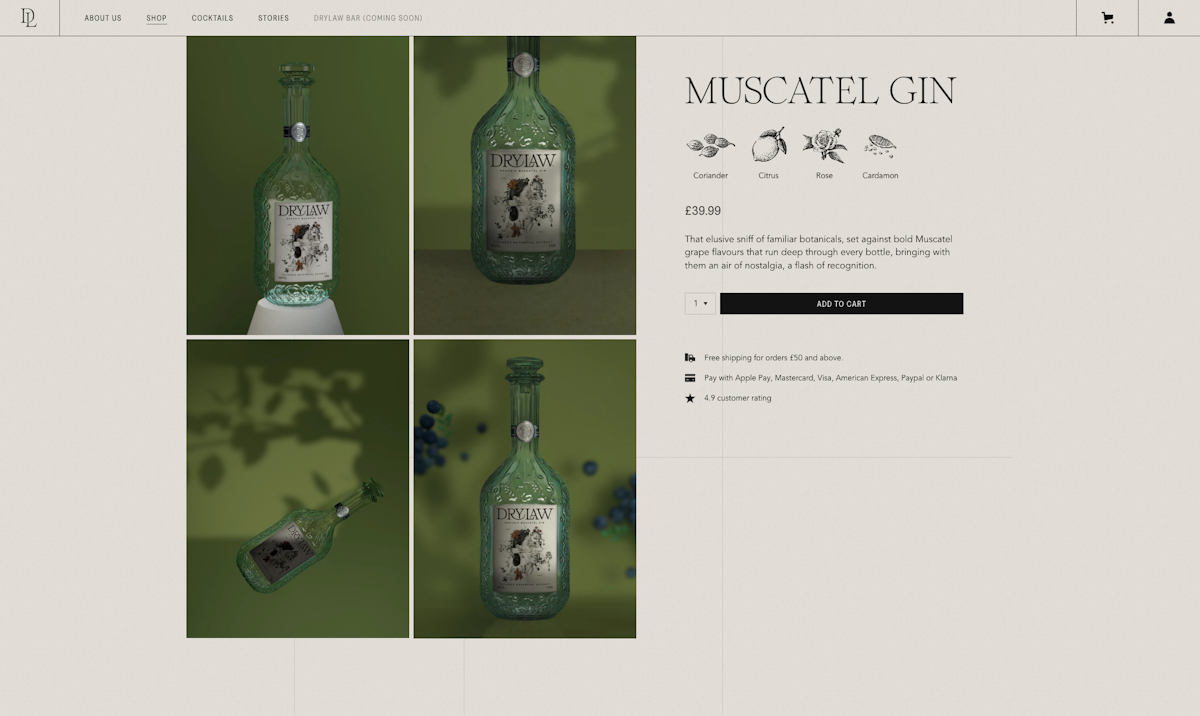Click the Cardamon botanical icon
Image resolution: width=1200 pixels, height=716 pixels.
click(880, 146)
